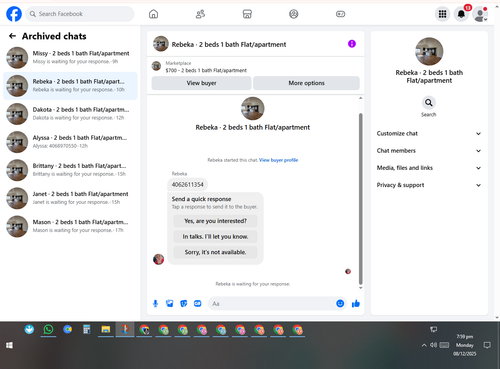The height and width of the screenshot is (369, 500).
Task: Open the Marketplace icon in top bar
Action: [x=247, y=14]
